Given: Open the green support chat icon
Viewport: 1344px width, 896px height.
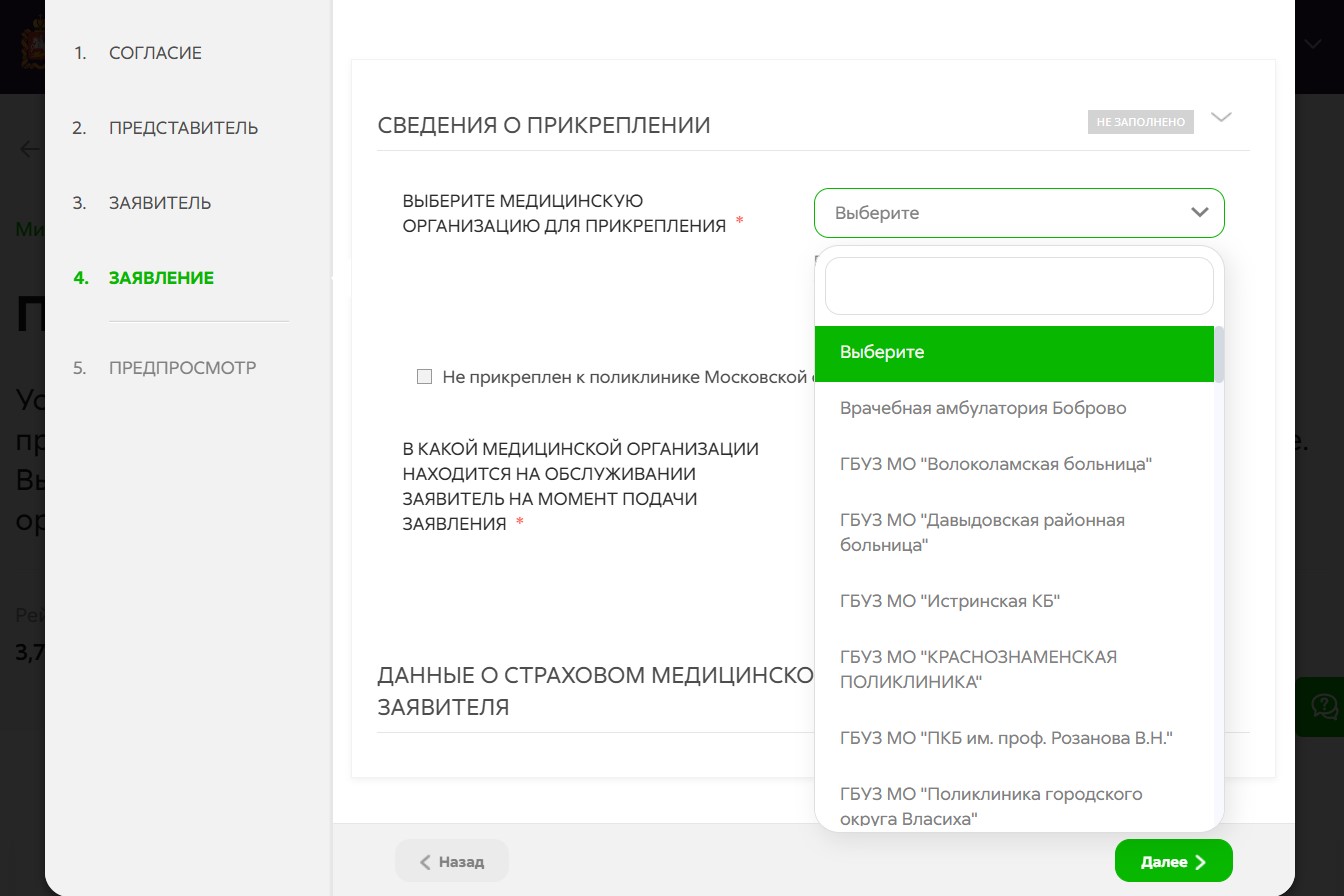Looking at the screenshot, I should tap(1326, 707).
